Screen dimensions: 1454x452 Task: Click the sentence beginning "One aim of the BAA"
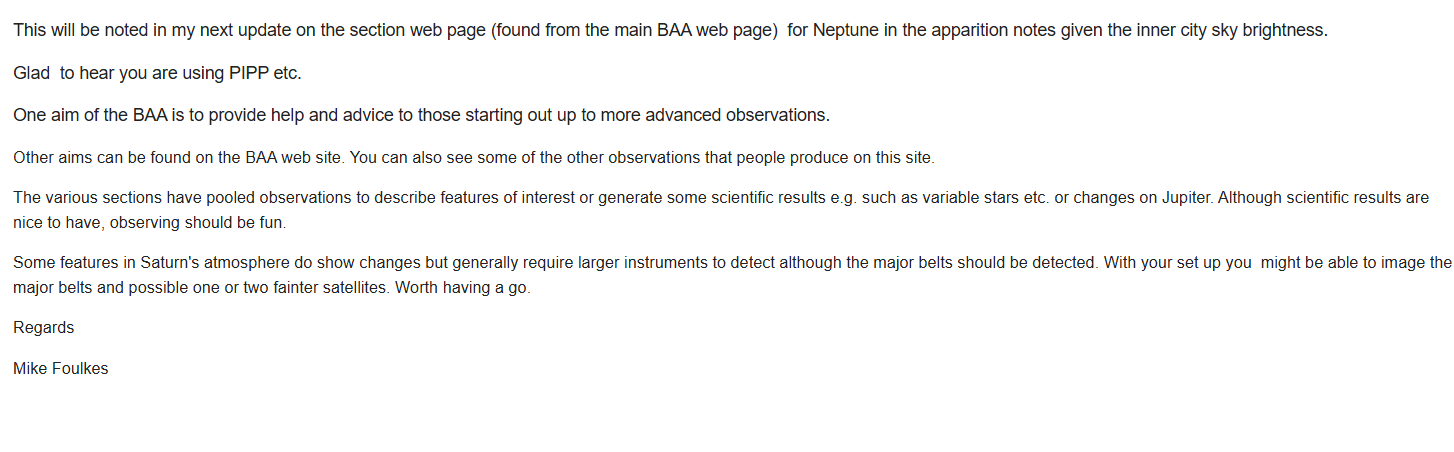coord(421,115)
